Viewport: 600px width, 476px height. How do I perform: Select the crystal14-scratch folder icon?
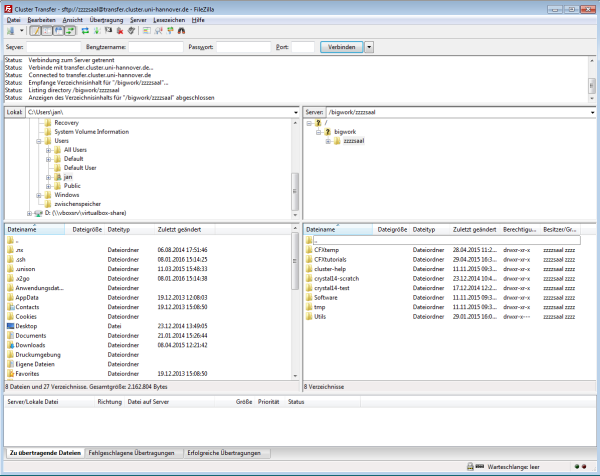[x=309, y=279]
